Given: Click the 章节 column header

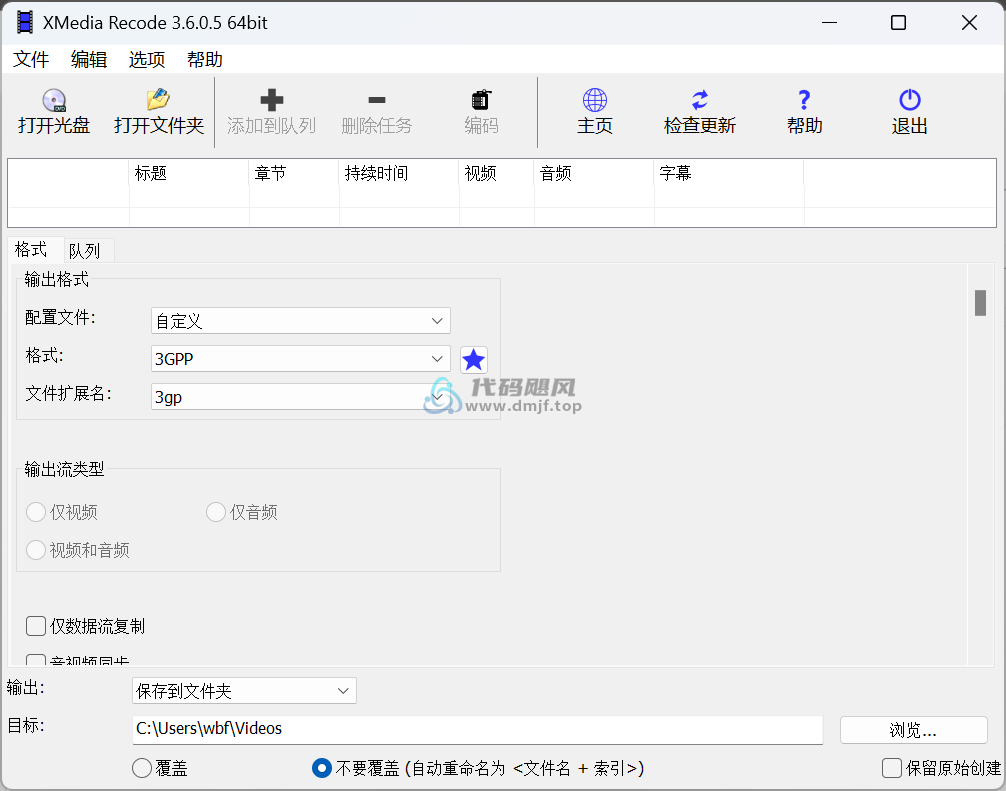Looking at the screenshot, I should (294, 174).
